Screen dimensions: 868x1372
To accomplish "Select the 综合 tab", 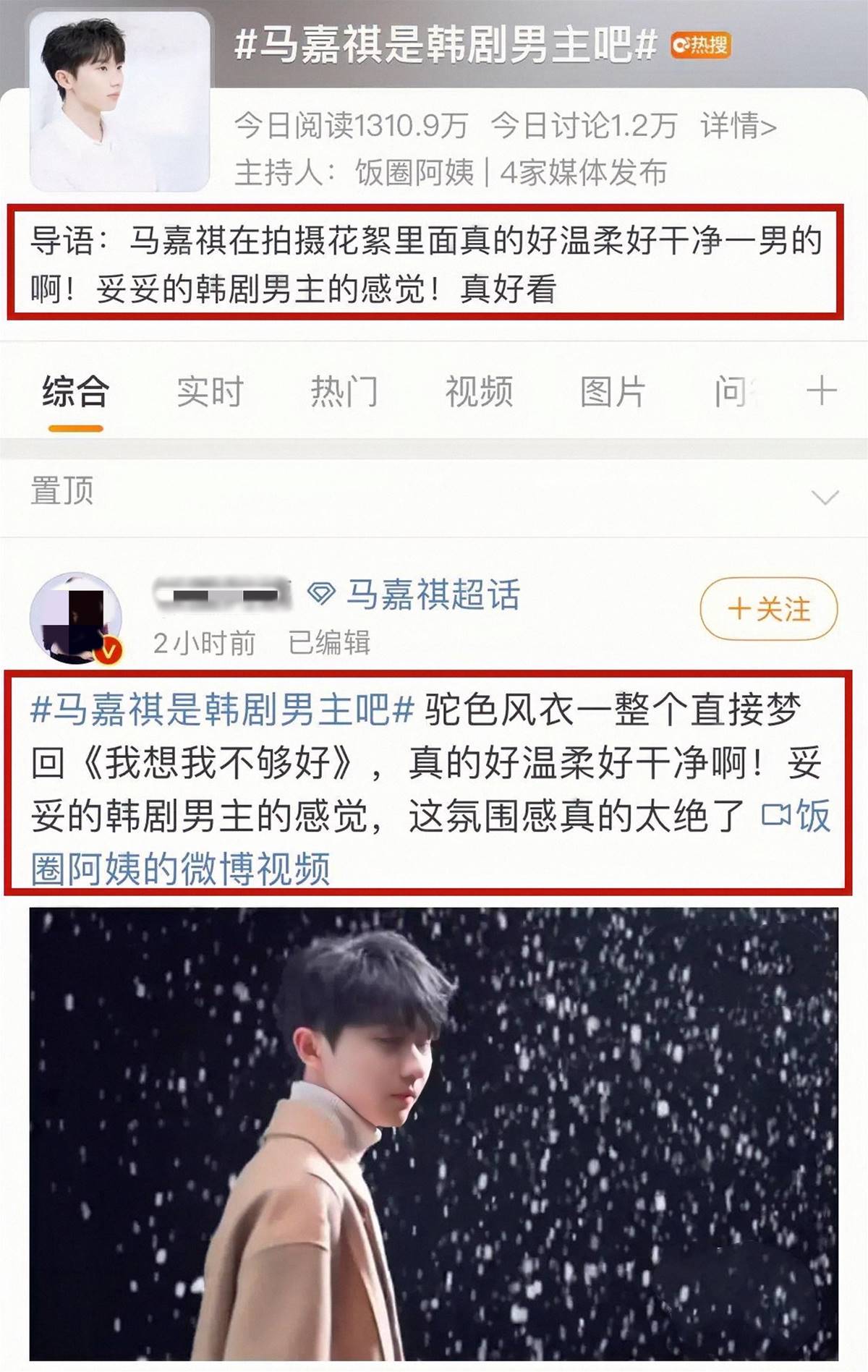I will [75, 391].
